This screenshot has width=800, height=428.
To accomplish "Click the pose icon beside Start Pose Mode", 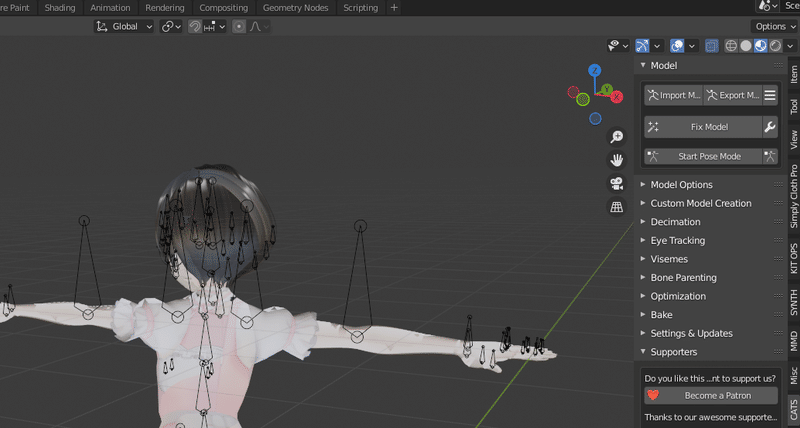I will (x=770, y=157).
